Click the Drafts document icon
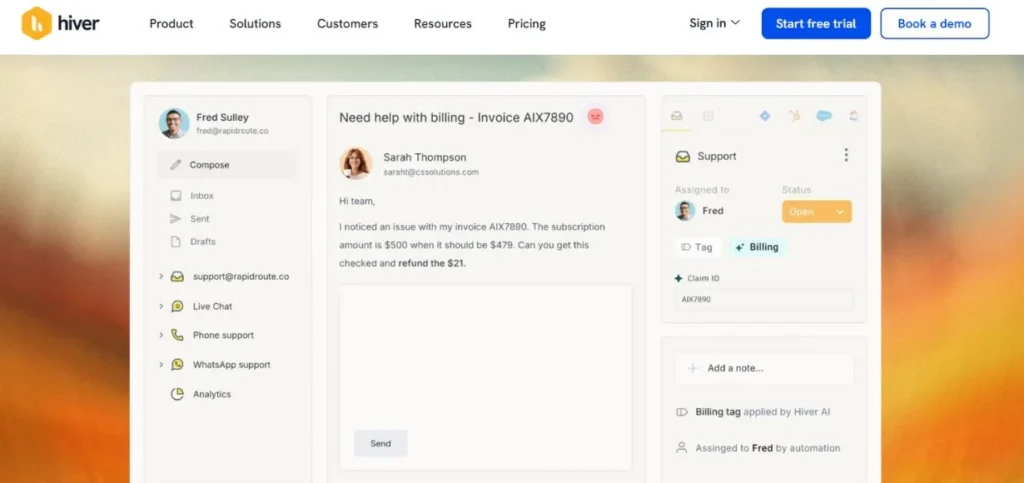 175,242
